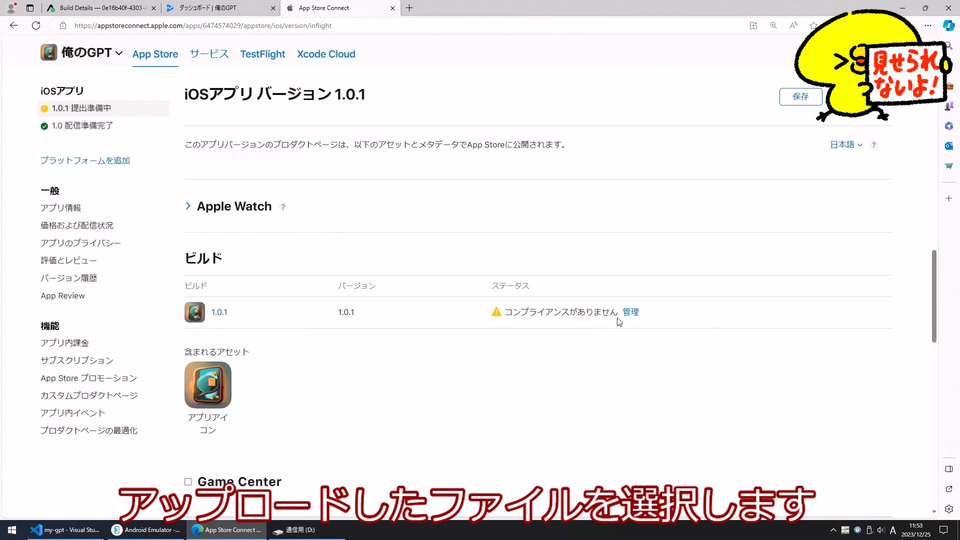
Task: Show hidden tray icons chevron
Action: point(833,530)
